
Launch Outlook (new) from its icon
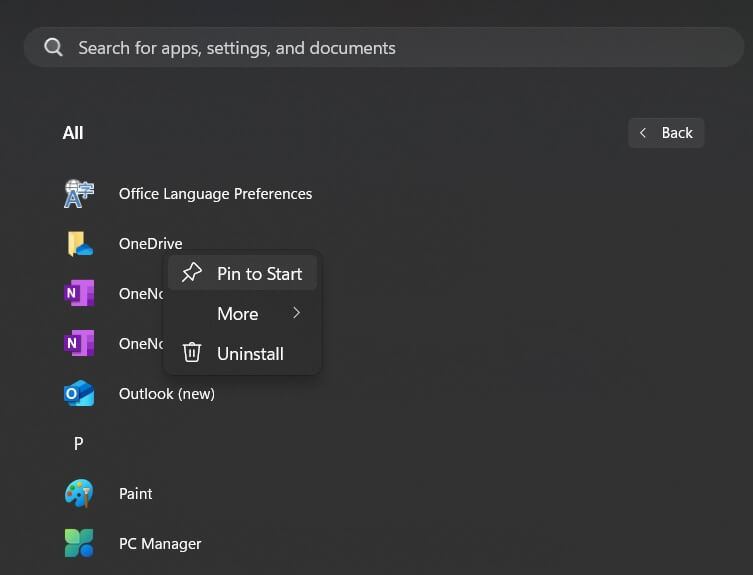(x=79, y=393)
